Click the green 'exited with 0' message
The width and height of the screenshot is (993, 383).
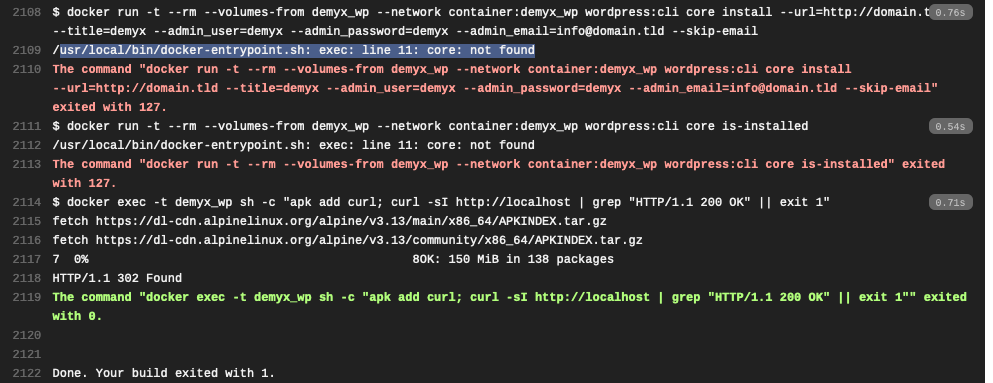510,306
